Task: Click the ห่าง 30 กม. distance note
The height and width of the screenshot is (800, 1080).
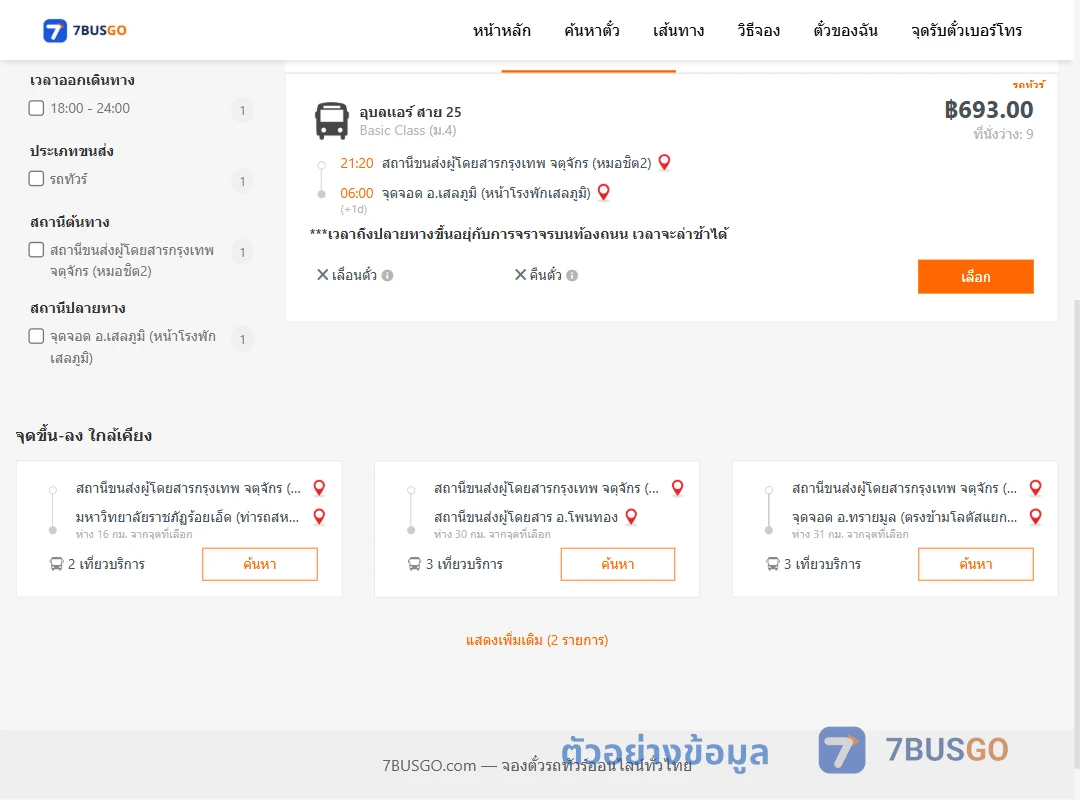Action: 492,534
